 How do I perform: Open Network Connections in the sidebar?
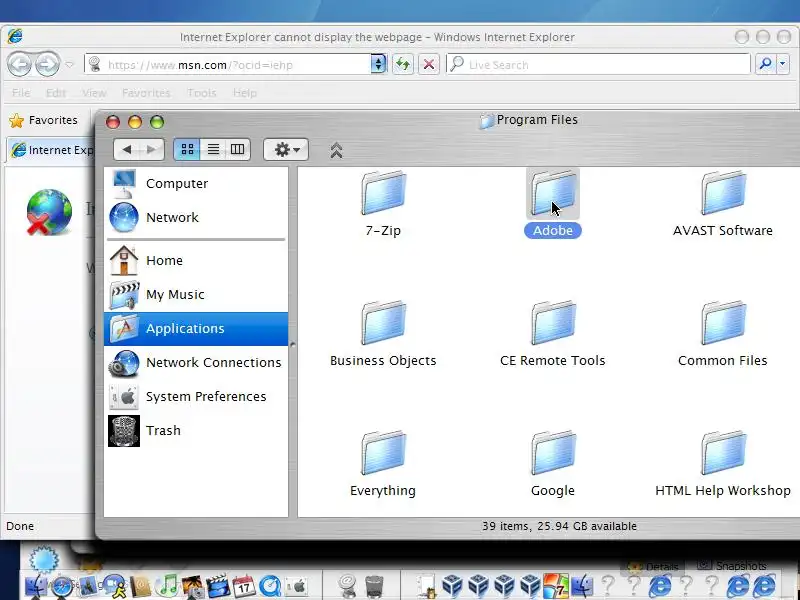(196, 362)
